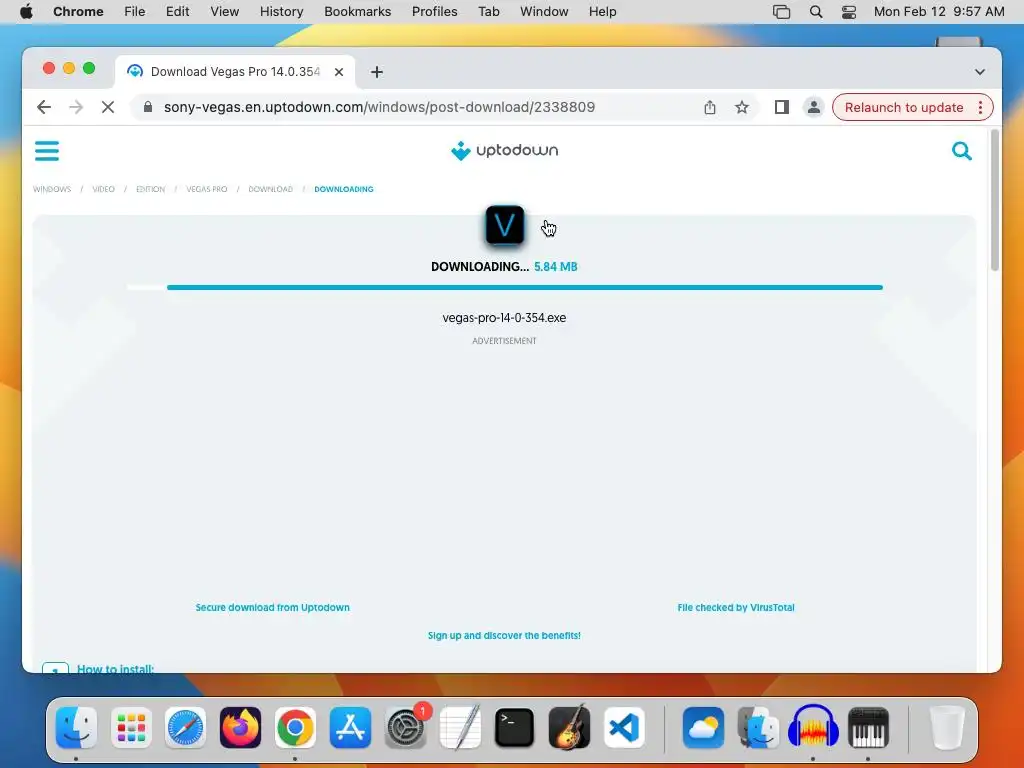Go to DOWNLOAD breadcrumb
The image size is (1024, 768).
pyautogui.click(x=270, y=189)
